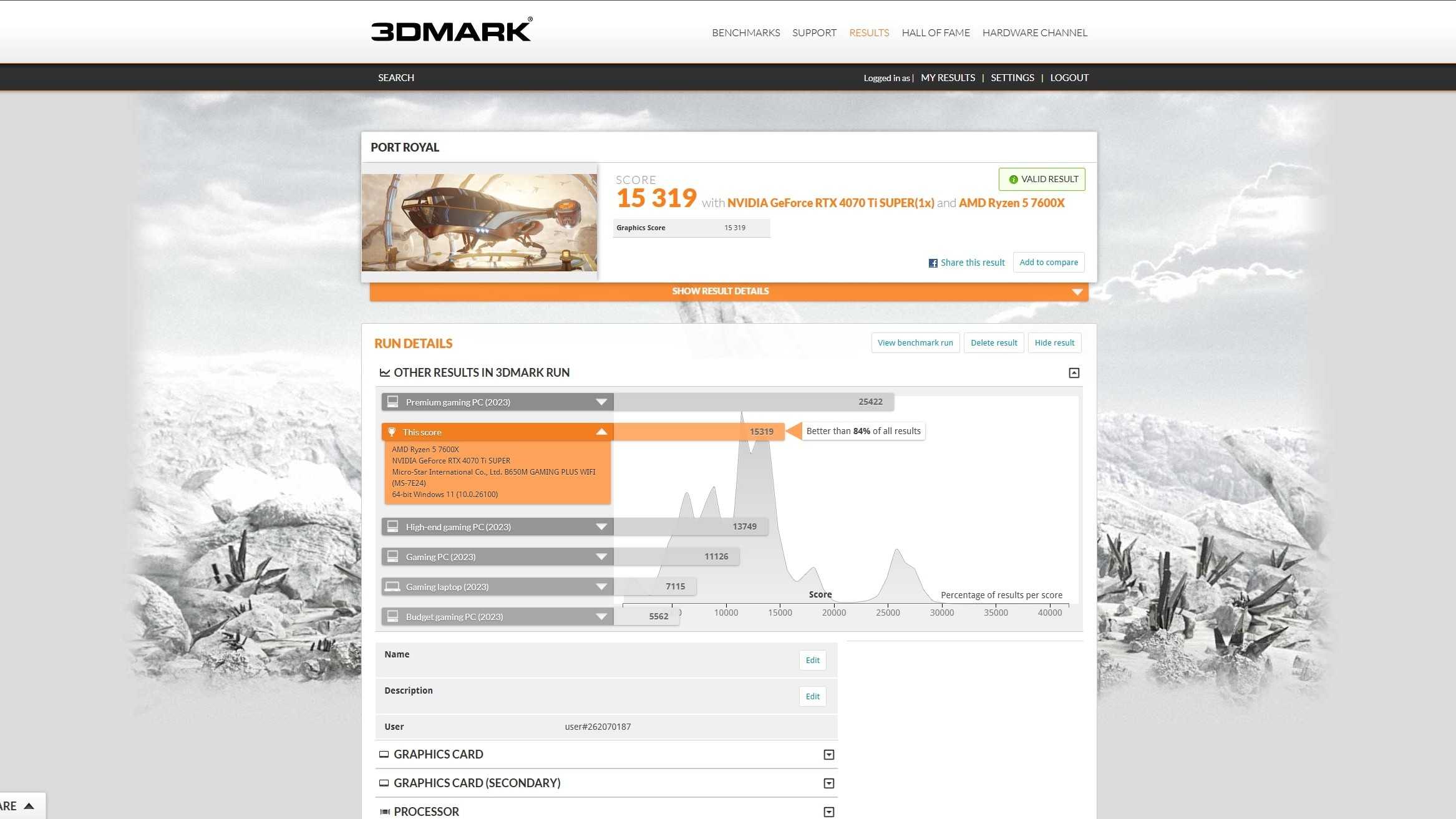This screenshot has width=1456, height=819.
Task: Open MY RESULTS link
Action: click(x=948, y=77)
